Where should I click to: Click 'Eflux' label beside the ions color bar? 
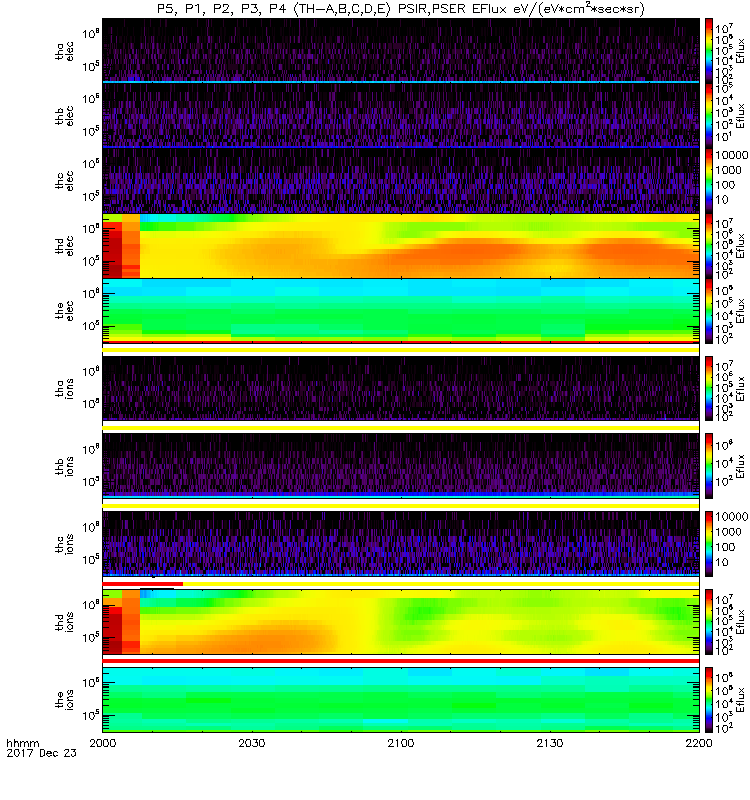(x=741, y=700)
